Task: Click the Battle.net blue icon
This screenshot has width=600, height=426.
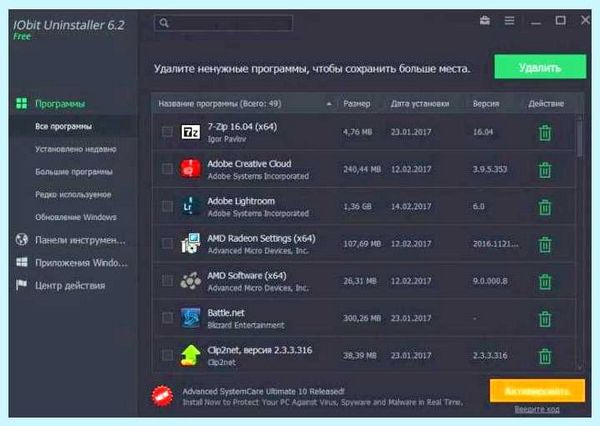Action: click(191, 318)
